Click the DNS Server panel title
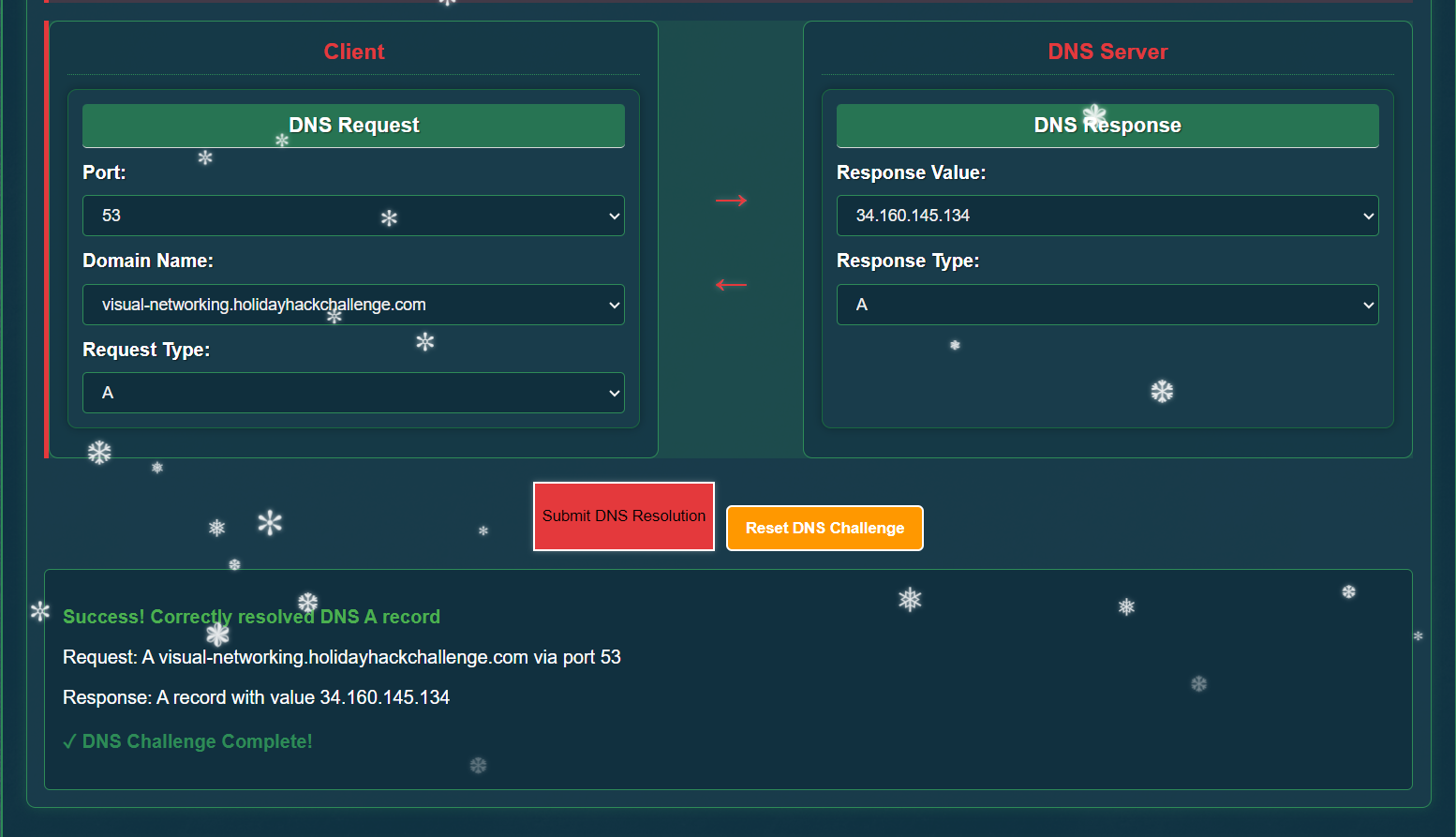Screen dimensions: 1456x837 1107,52
